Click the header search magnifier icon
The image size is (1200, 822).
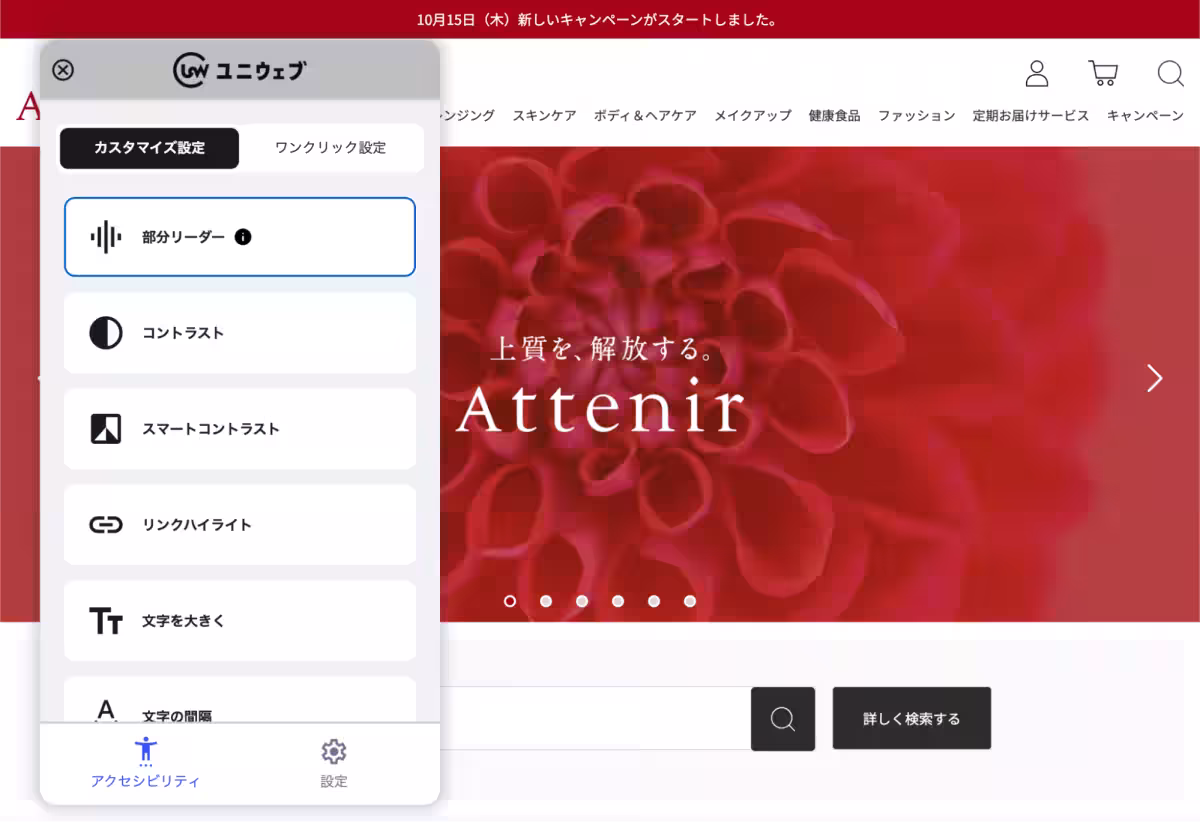(1170, 74)
